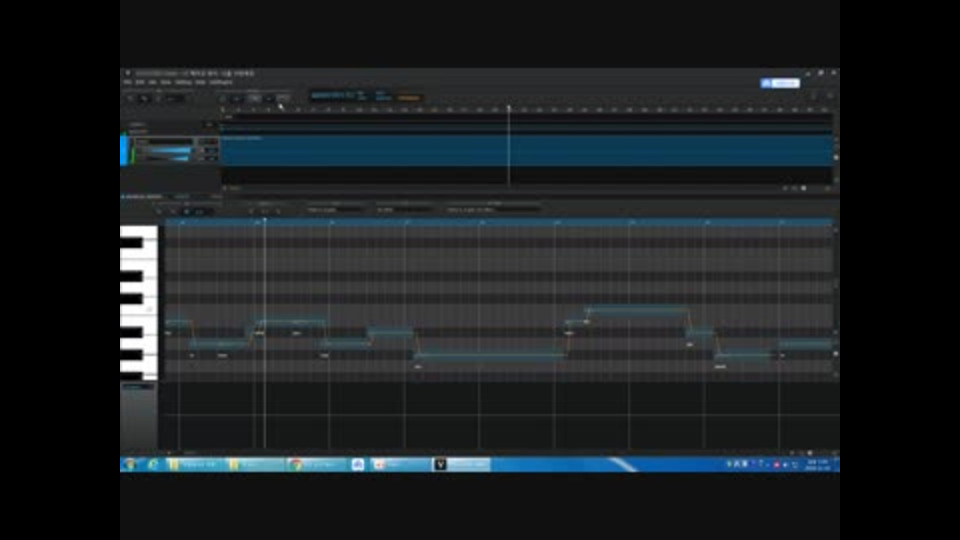
Task: Click the playhead marker on the piano roll ruler
Action: [264, 220]
